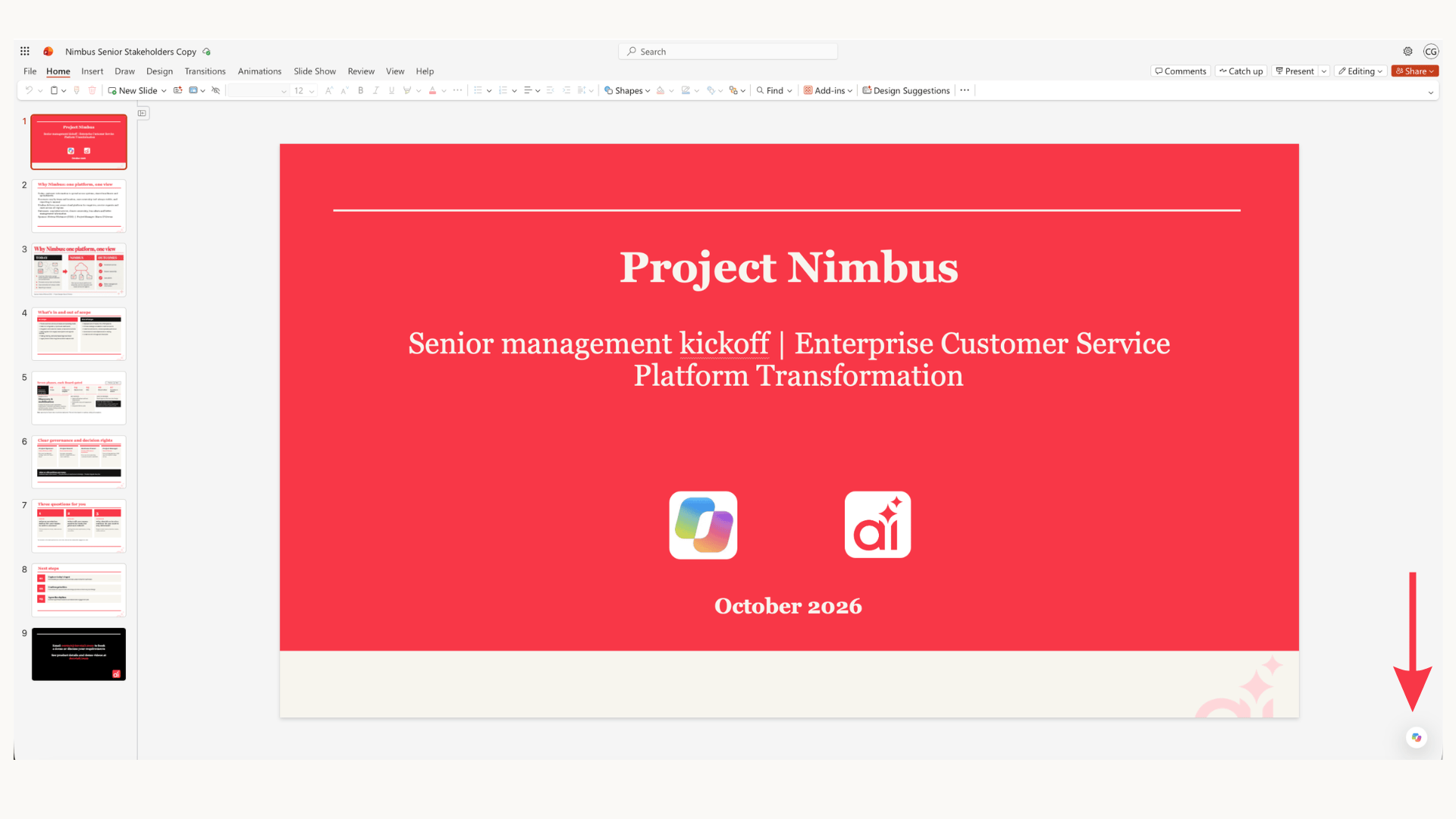Image resolution: width=1456 pixels, height=819 pixels.
Task: Click the line spacing icon
Action: click(x=582, y=90)
